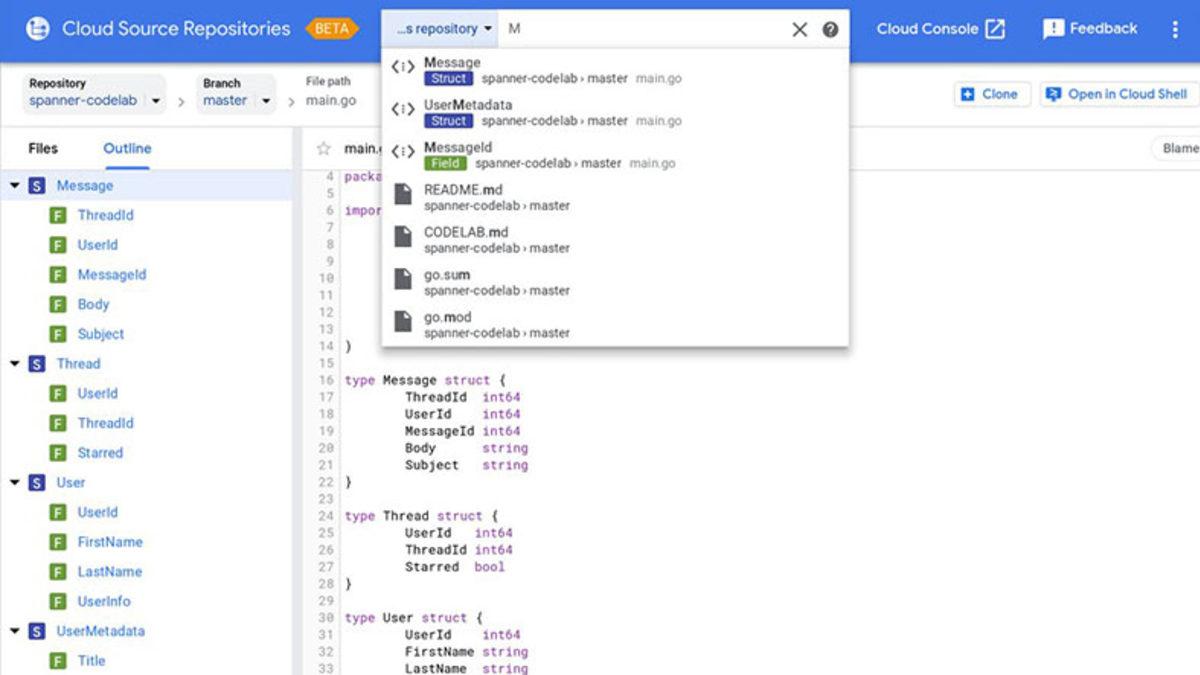
Task: Open the Blame view for main.go
Action: (1180, 148)
